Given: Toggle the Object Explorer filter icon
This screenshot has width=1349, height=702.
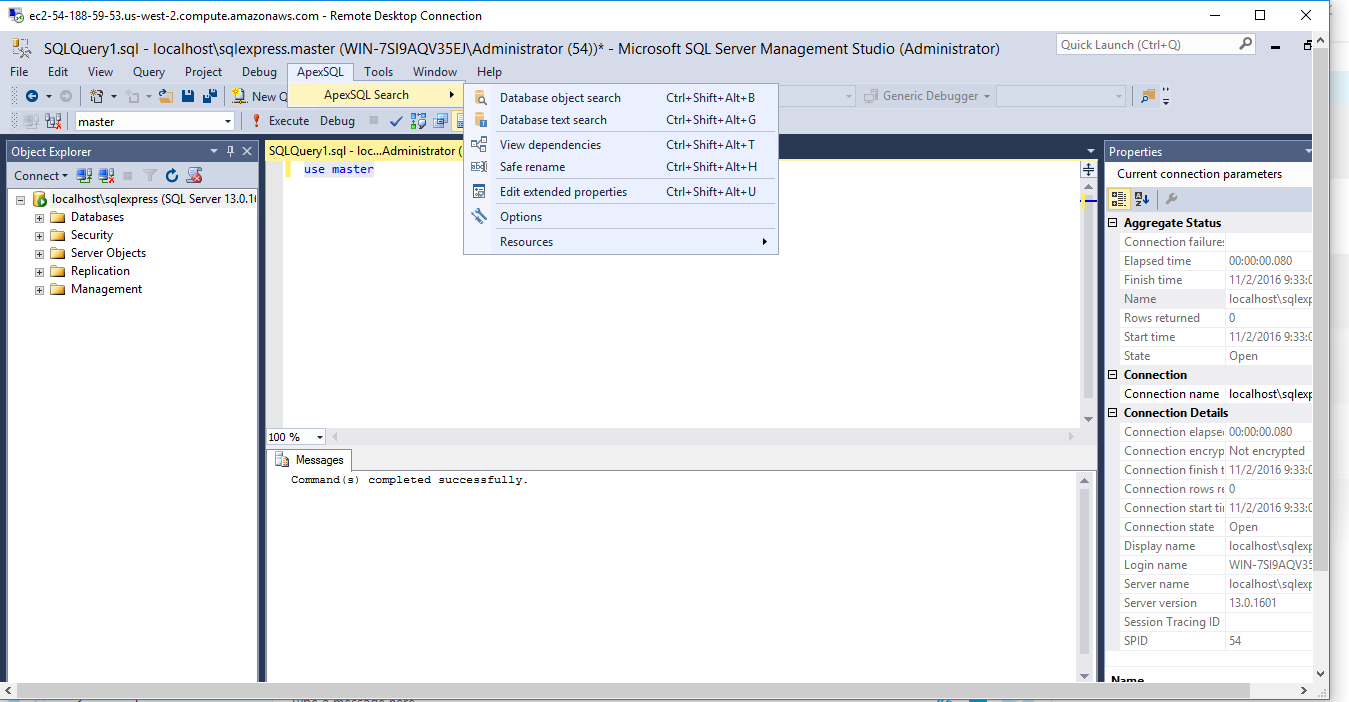Looking at the screenshot, I should tap(148, 174).
